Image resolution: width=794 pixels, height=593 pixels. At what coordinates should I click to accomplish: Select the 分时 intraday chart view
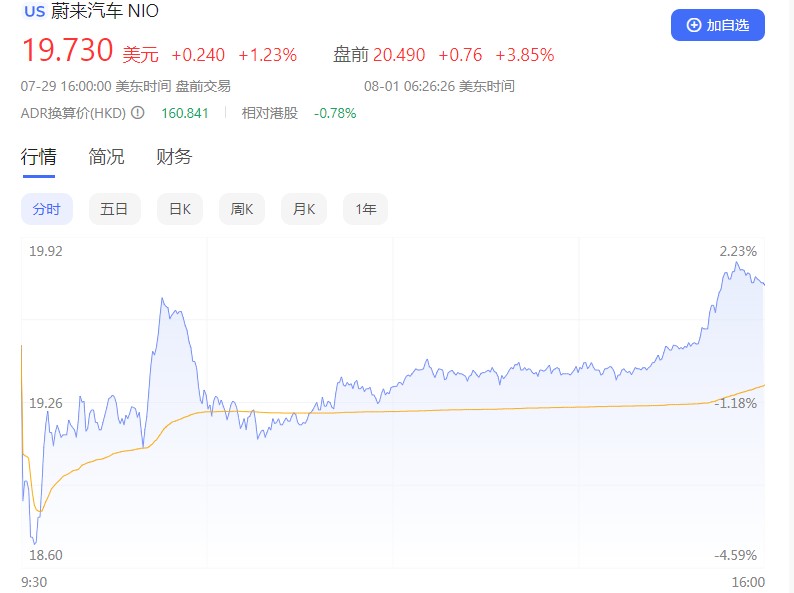[47, 209]
